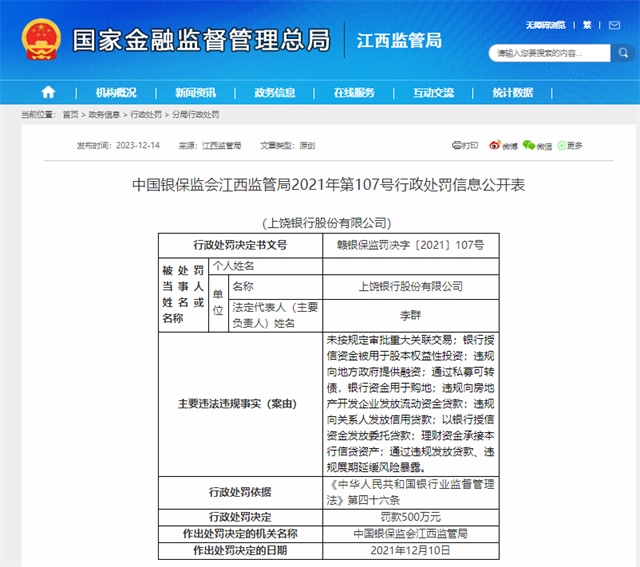The width and height of the screenshot is (640, 567).
Task: Click the 作出处罚决定的机关名称 row label
Action: (240, 534)
